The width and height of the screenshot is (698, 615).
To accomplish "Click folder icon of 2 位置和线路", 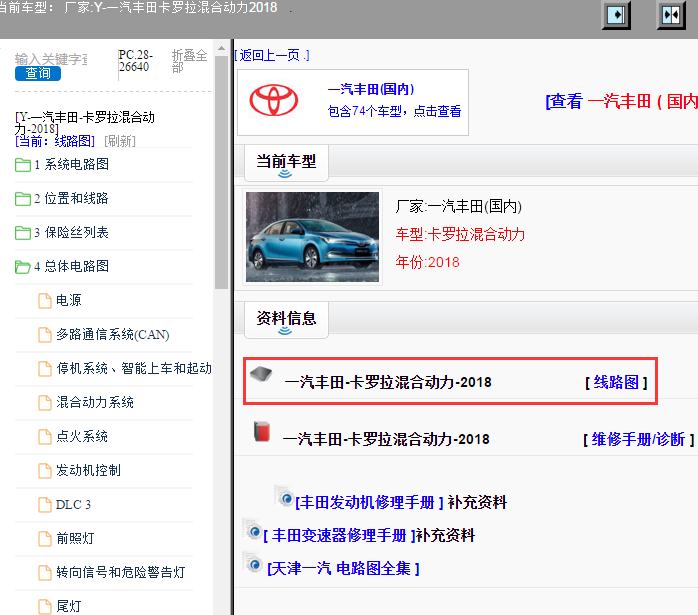I will pyautogui.click(x=23, y=199).
